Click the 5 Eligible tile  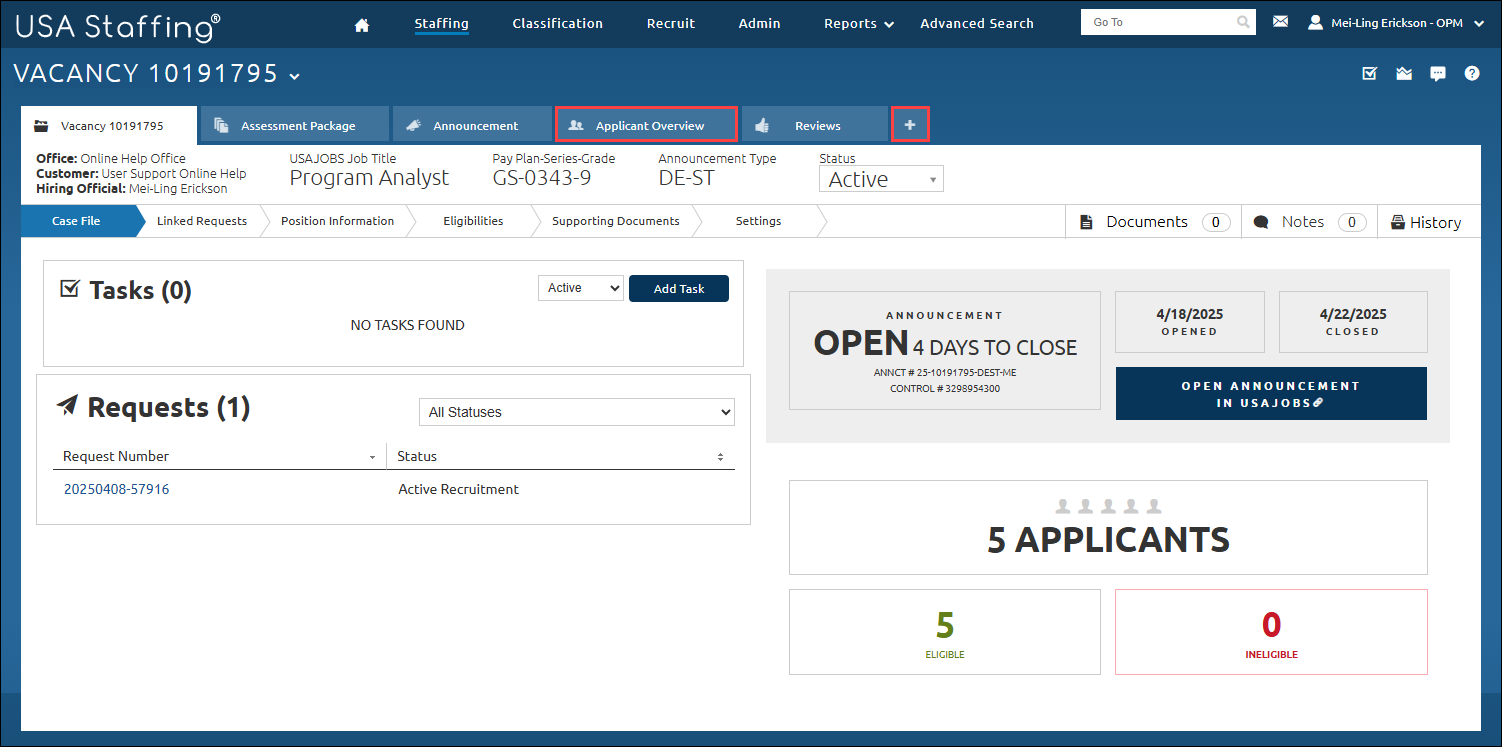coord(945,632)
